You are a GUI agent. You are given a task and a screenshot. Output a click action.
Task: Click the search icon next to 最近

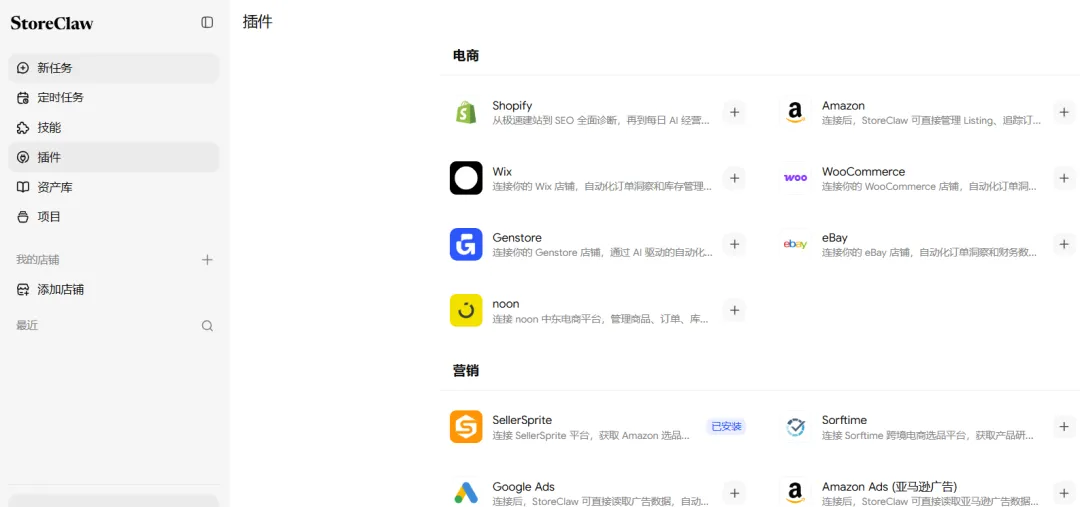click(207, 326)
